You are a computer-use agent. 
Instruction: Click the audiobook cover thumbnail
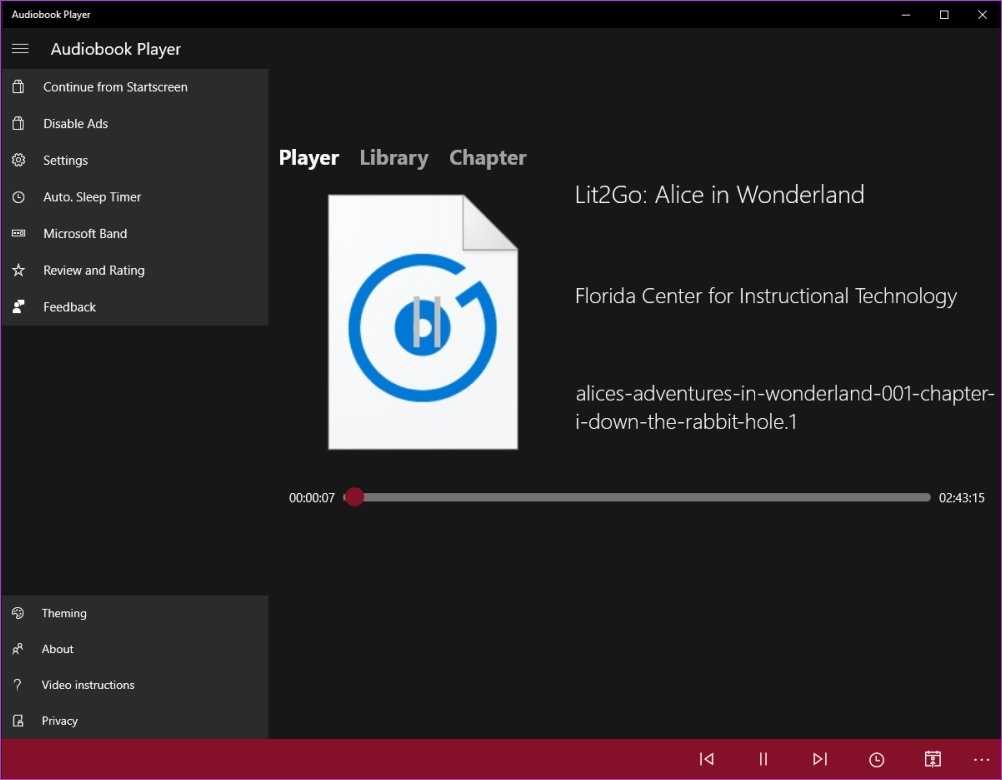click(x=422, y=322)
